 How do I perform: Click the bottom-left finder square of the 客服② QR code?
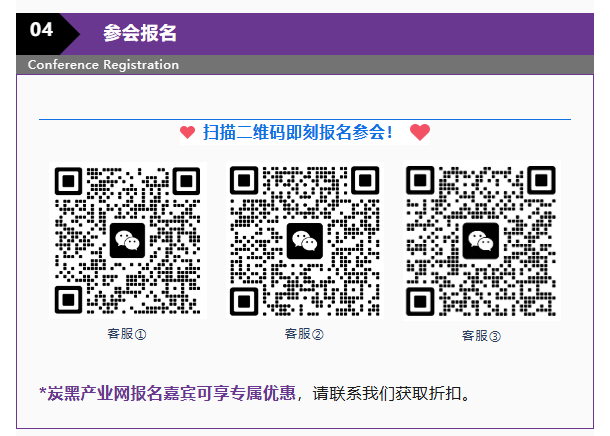point(245,300)
